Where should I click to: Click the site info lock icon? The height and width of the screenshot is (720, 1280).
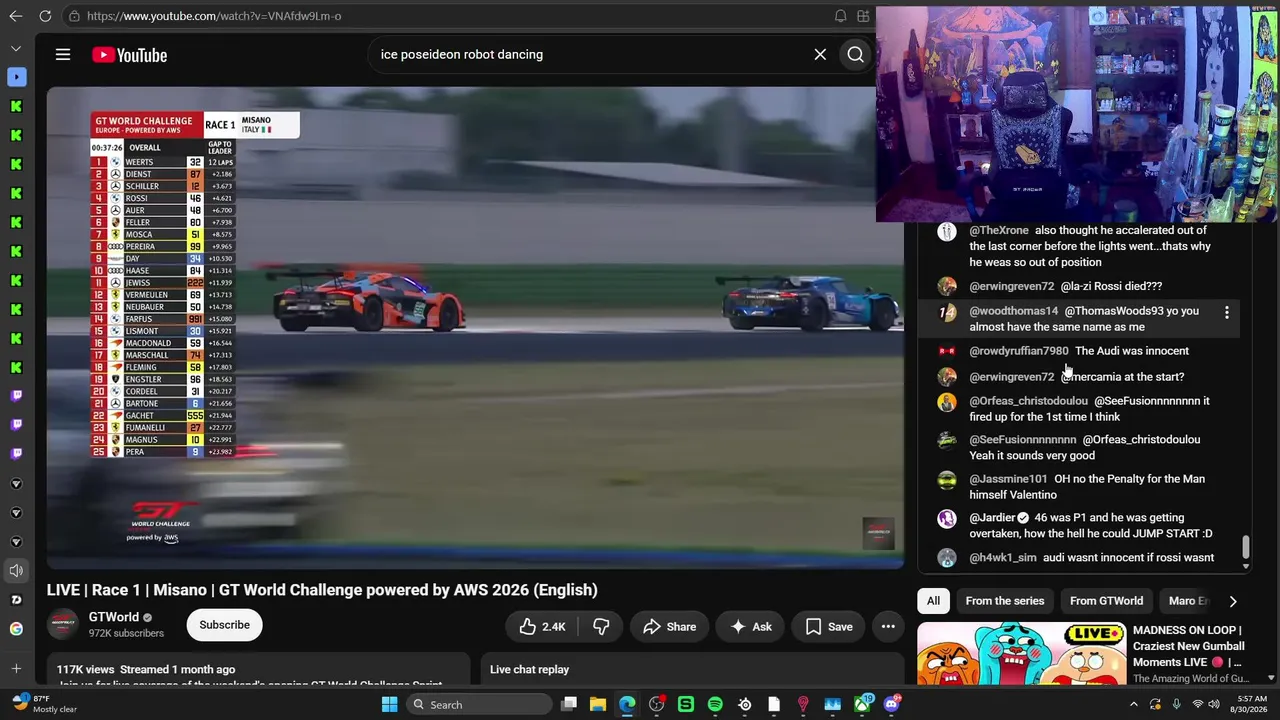74,16
